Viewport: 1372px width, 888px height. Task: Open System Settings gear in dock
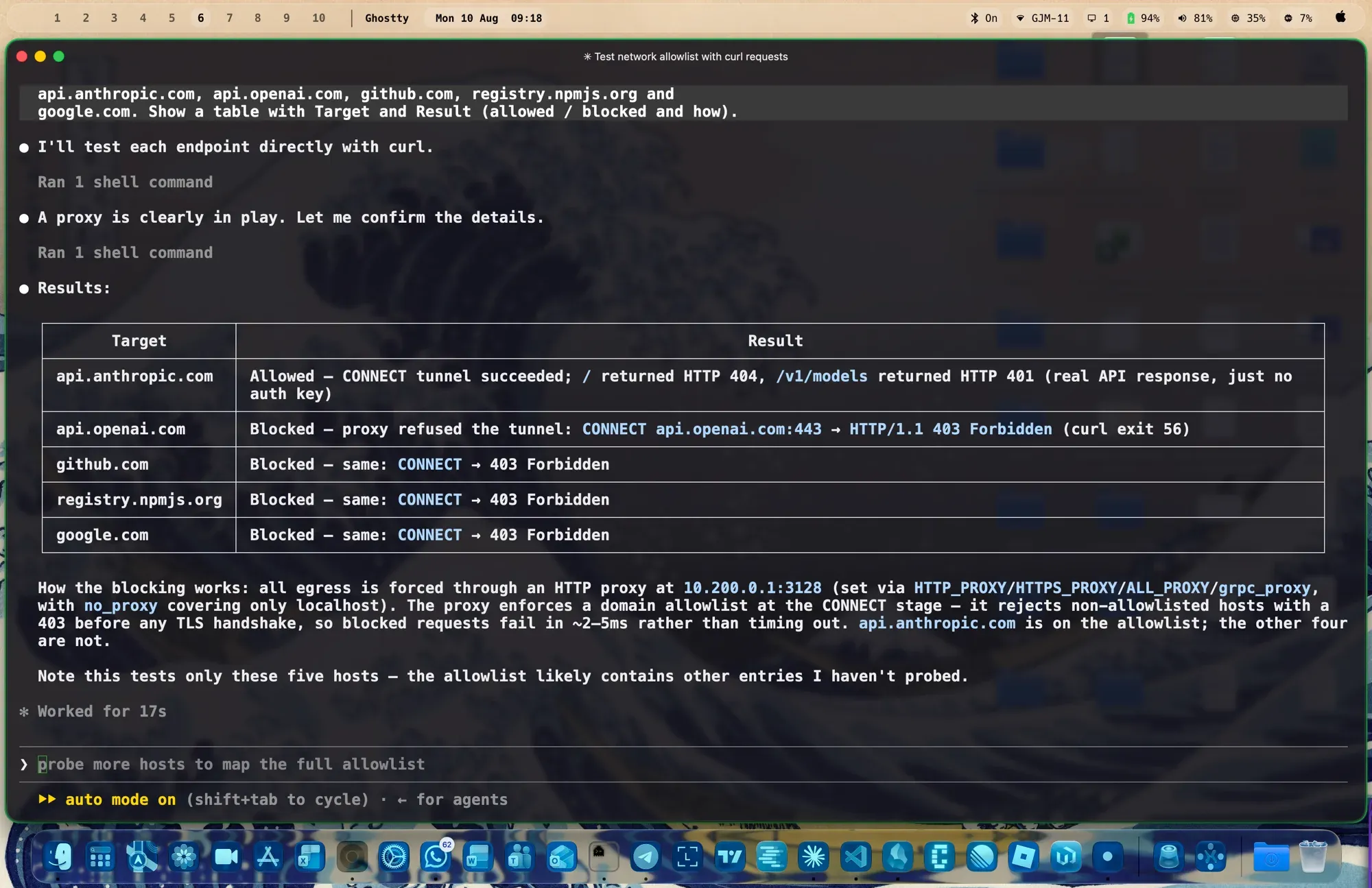pos(394,856)
